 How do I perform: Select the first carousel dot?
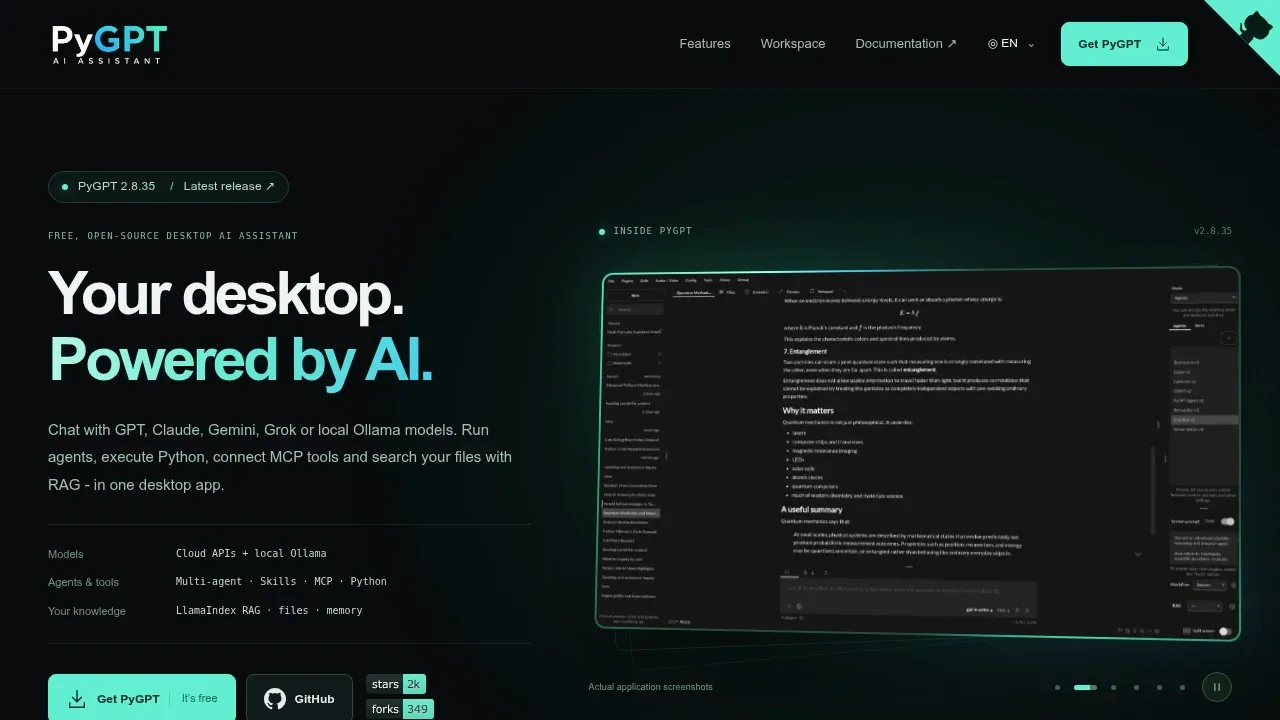tap(1057, 687)
